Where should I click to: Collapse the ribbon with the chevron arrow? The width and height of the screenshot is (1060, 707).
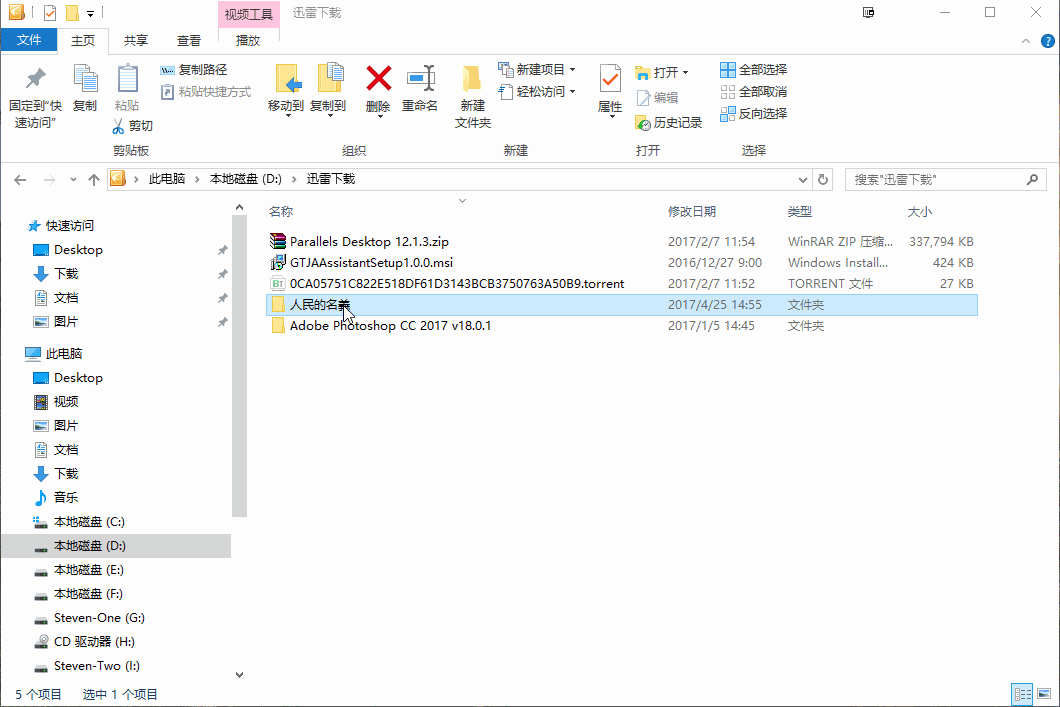tap(1026, 41)
